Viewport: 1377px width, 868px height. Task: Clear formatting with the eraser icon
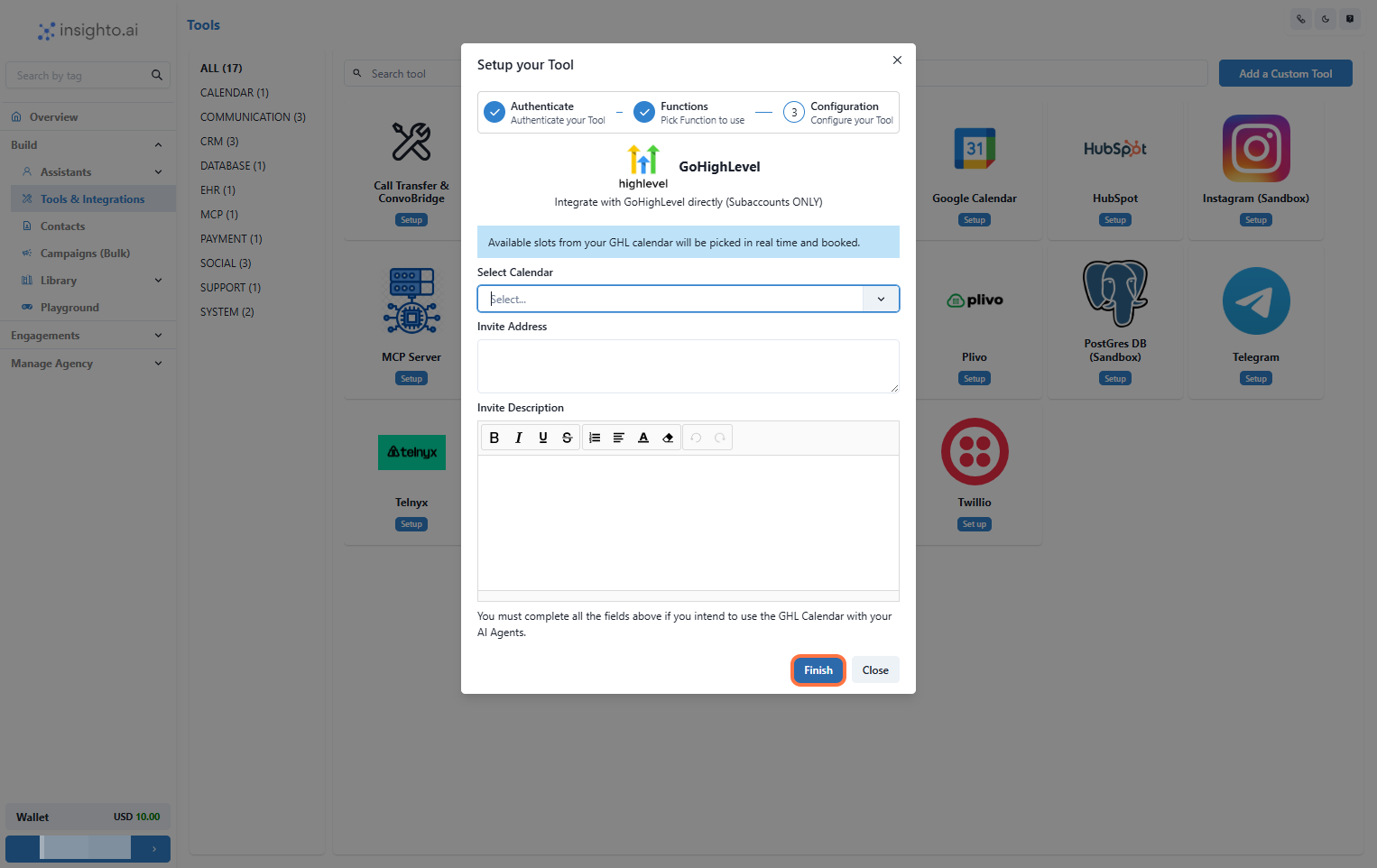pyautogui.click(x=668, y=438)
